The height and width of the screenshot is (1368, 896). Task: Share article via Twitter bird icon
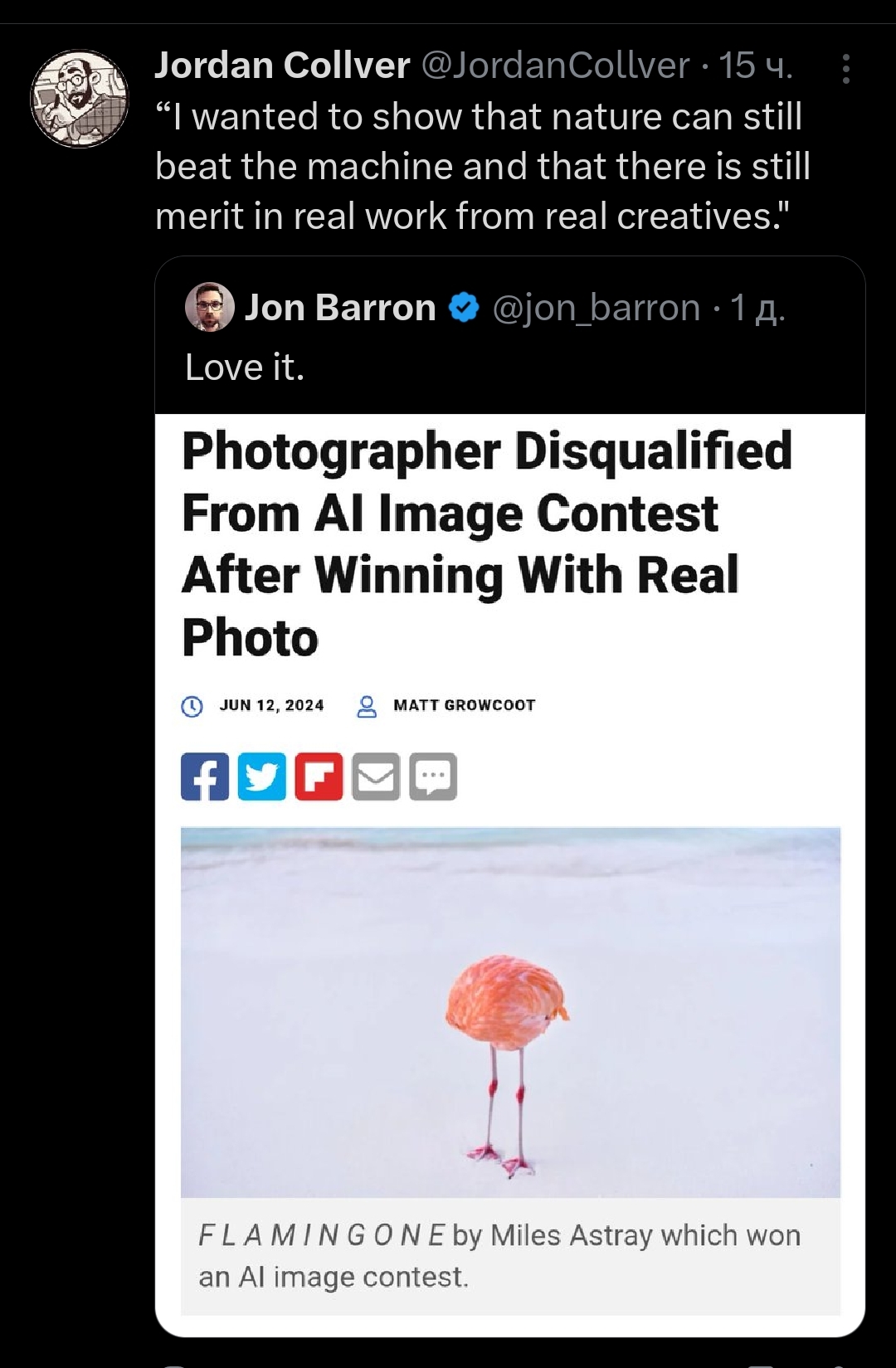pos(262,776)
